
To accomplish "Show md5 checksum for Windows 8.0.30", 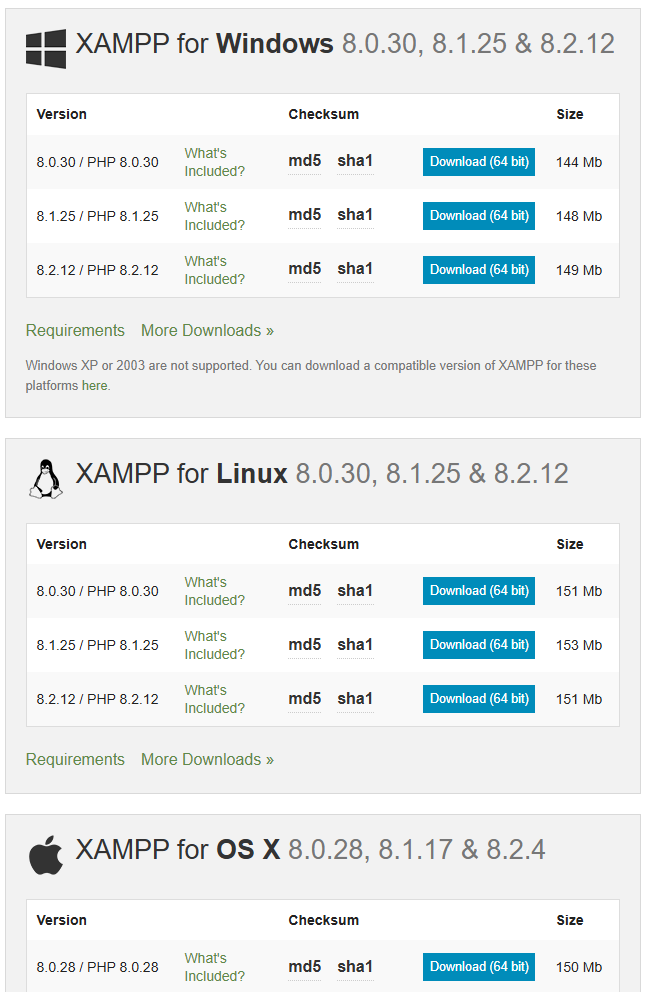I will click(x=304, y=161).
